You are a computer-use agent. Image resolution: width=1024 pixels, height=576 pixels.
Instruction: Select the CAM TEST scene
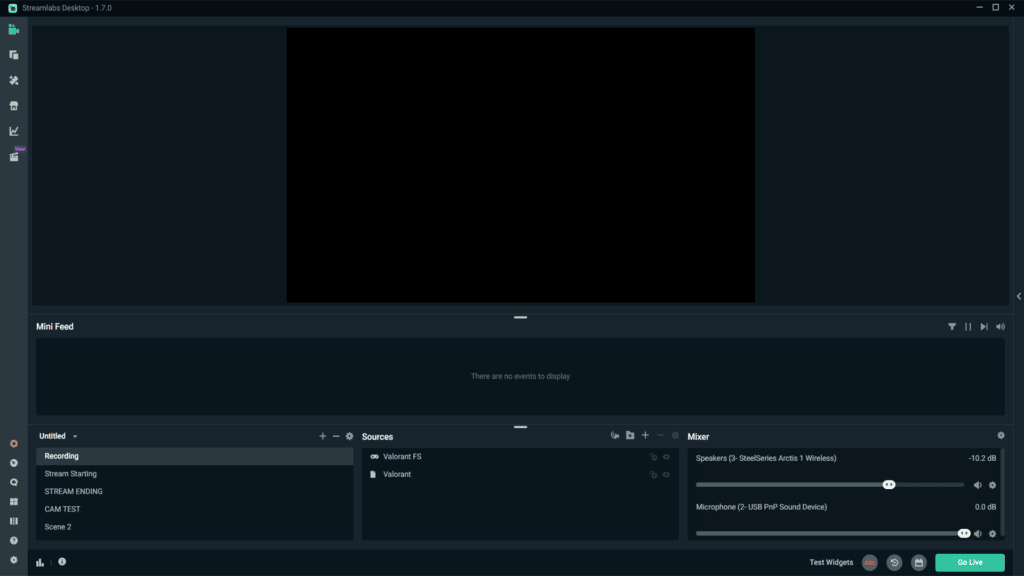pyautogui.click(x=62, y=509)
